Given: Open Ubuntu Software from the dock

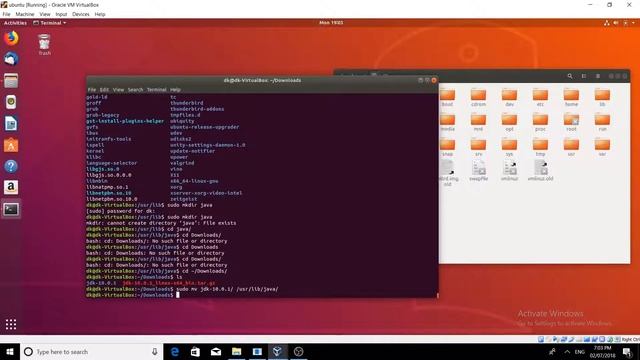Looking at the screenshot, I should (11, 145).
